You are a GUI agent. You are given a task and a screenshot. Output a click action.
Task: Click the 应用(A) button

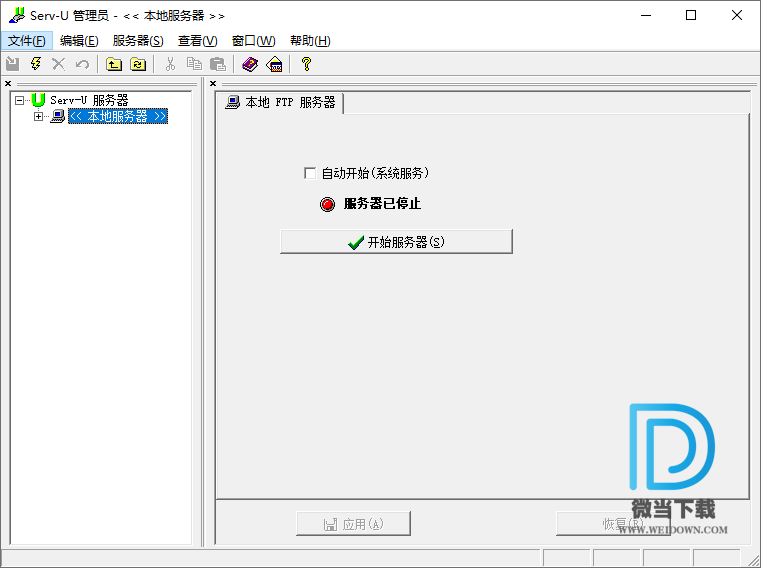(x=353, y=524)
